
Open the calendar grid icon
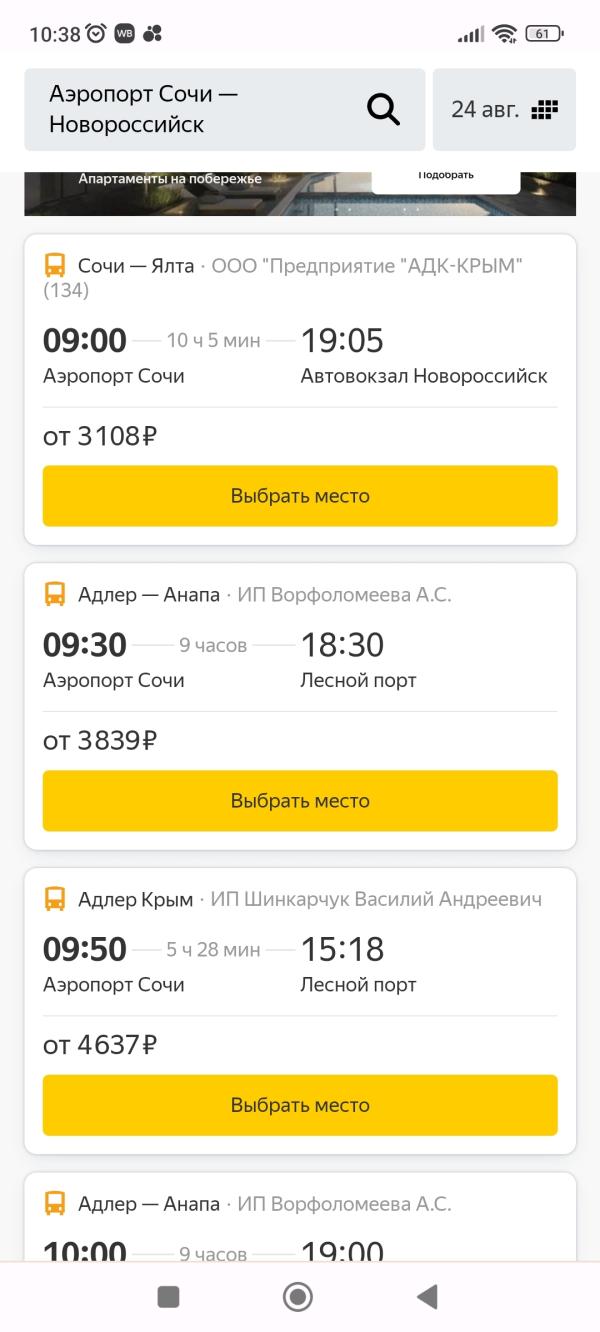pyautogui.click(x=544, y=110)
